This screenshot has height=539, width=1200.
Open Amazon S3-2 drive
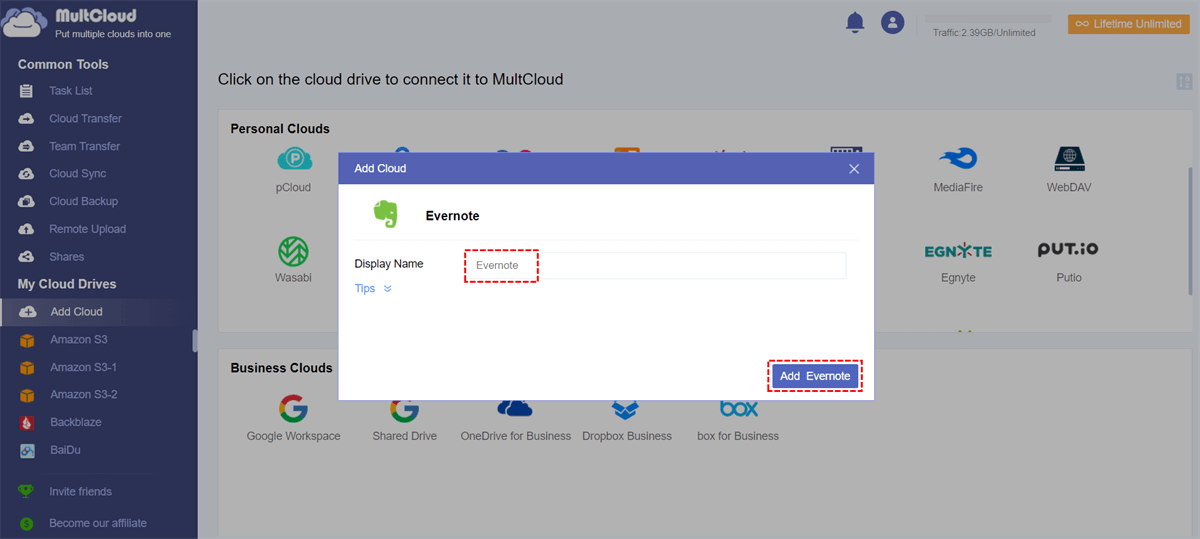(83, 395)
